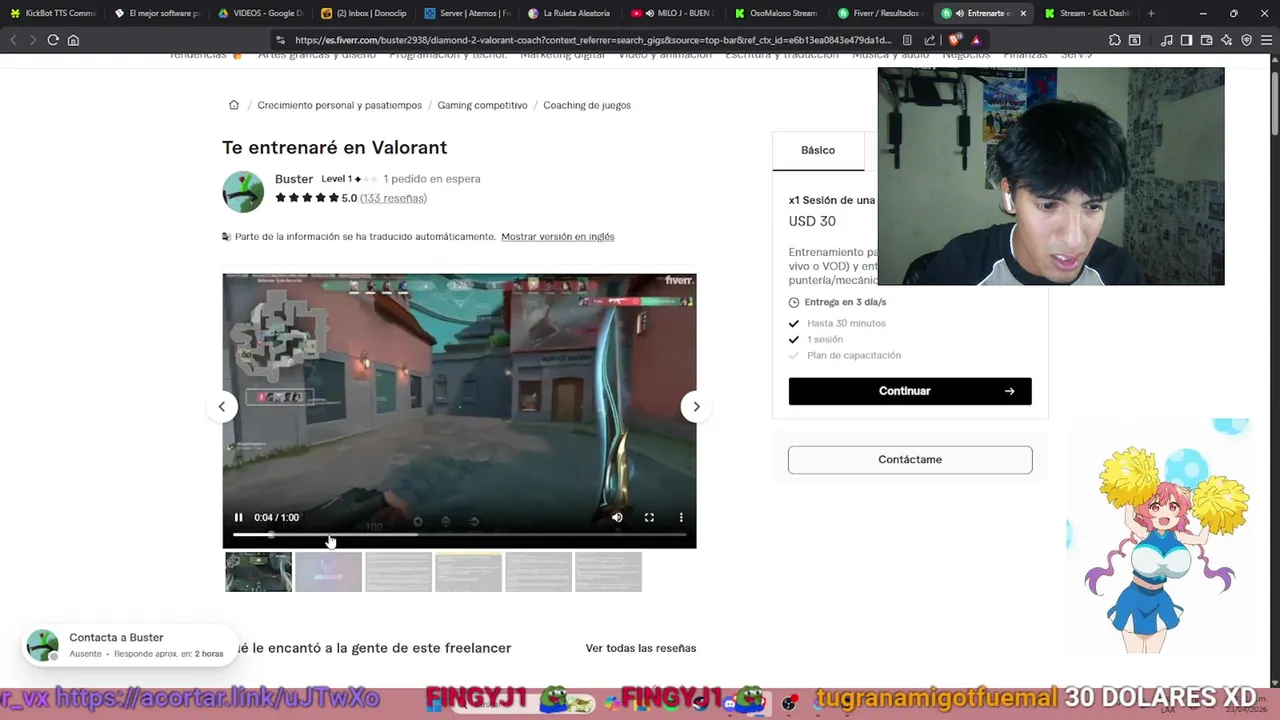
Task: Select third gallery thumbnail
Action: coord(398,572)
